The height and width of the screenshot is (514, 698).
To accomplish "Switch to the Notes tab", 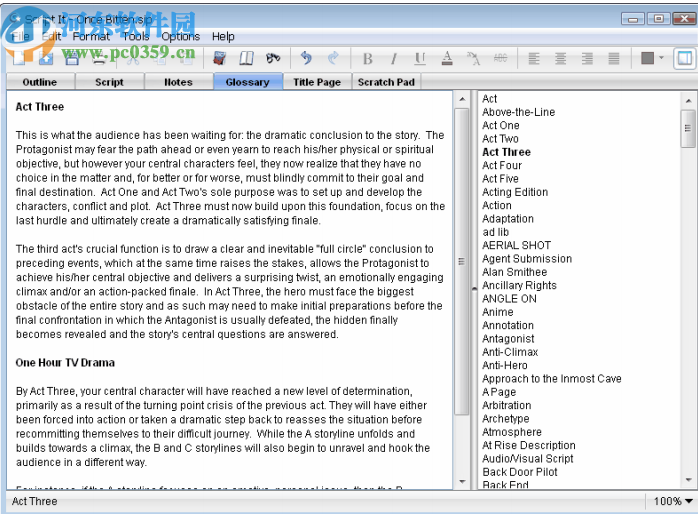I will 179,82.
